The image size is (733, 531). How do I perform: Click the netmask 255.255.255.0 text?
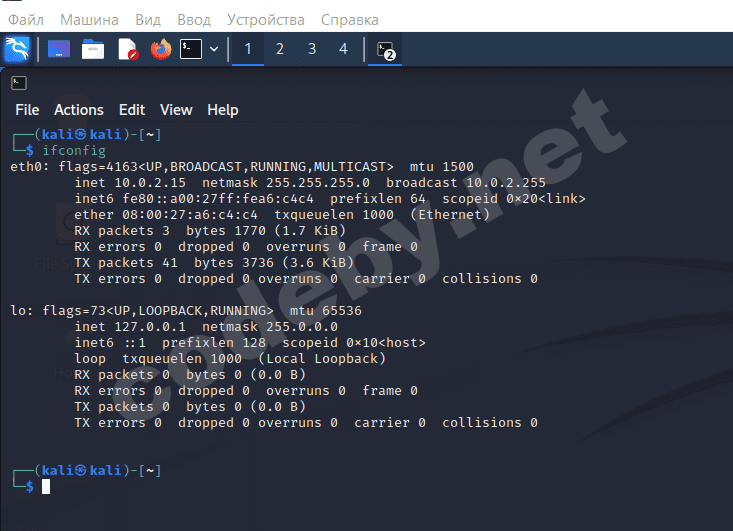pyautogui.click(x=286, y=182)
